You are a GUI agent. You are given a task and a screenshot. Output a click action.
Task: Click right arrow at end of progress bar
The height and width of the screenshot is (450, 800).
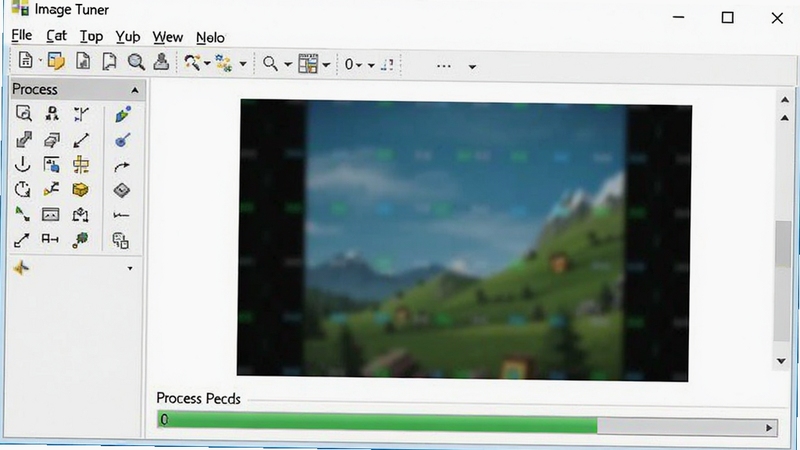769,428
